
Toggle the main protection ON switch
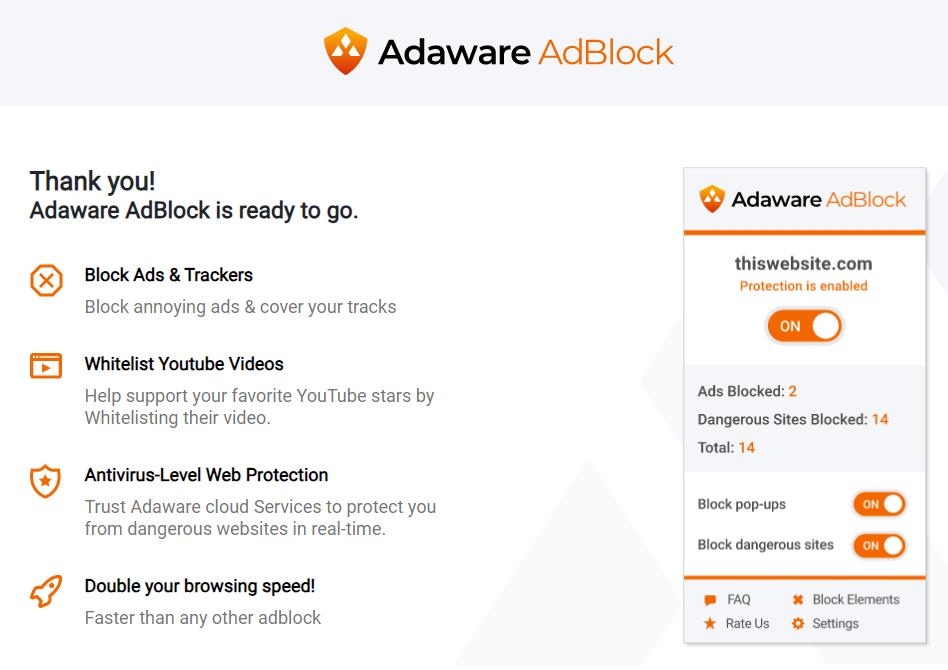(x=804, y=326)
